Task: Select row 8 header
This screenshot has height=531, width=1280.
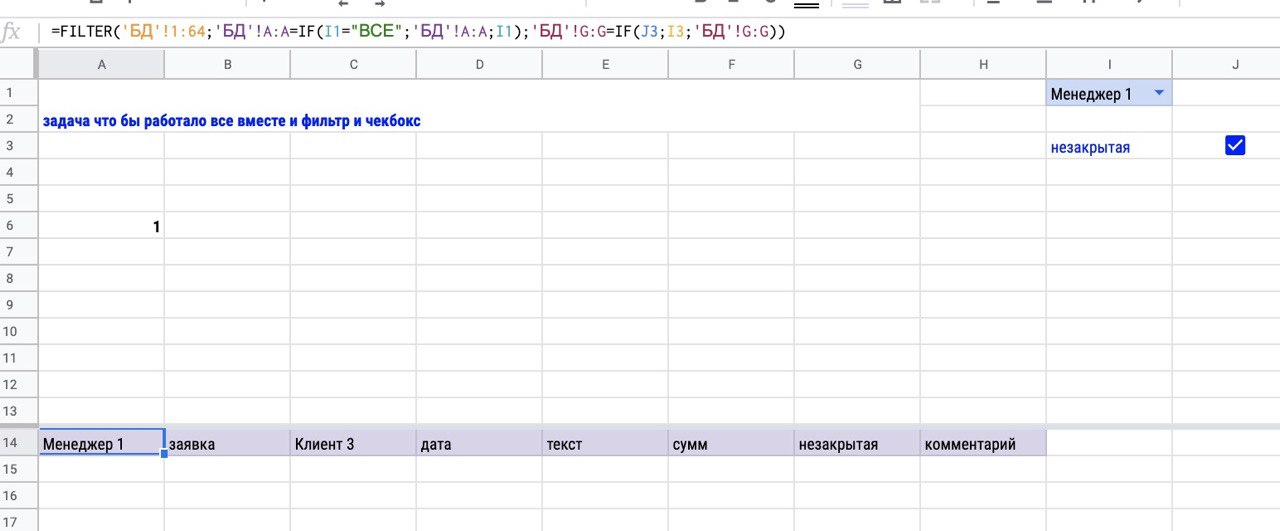Action: click(18, 279)
